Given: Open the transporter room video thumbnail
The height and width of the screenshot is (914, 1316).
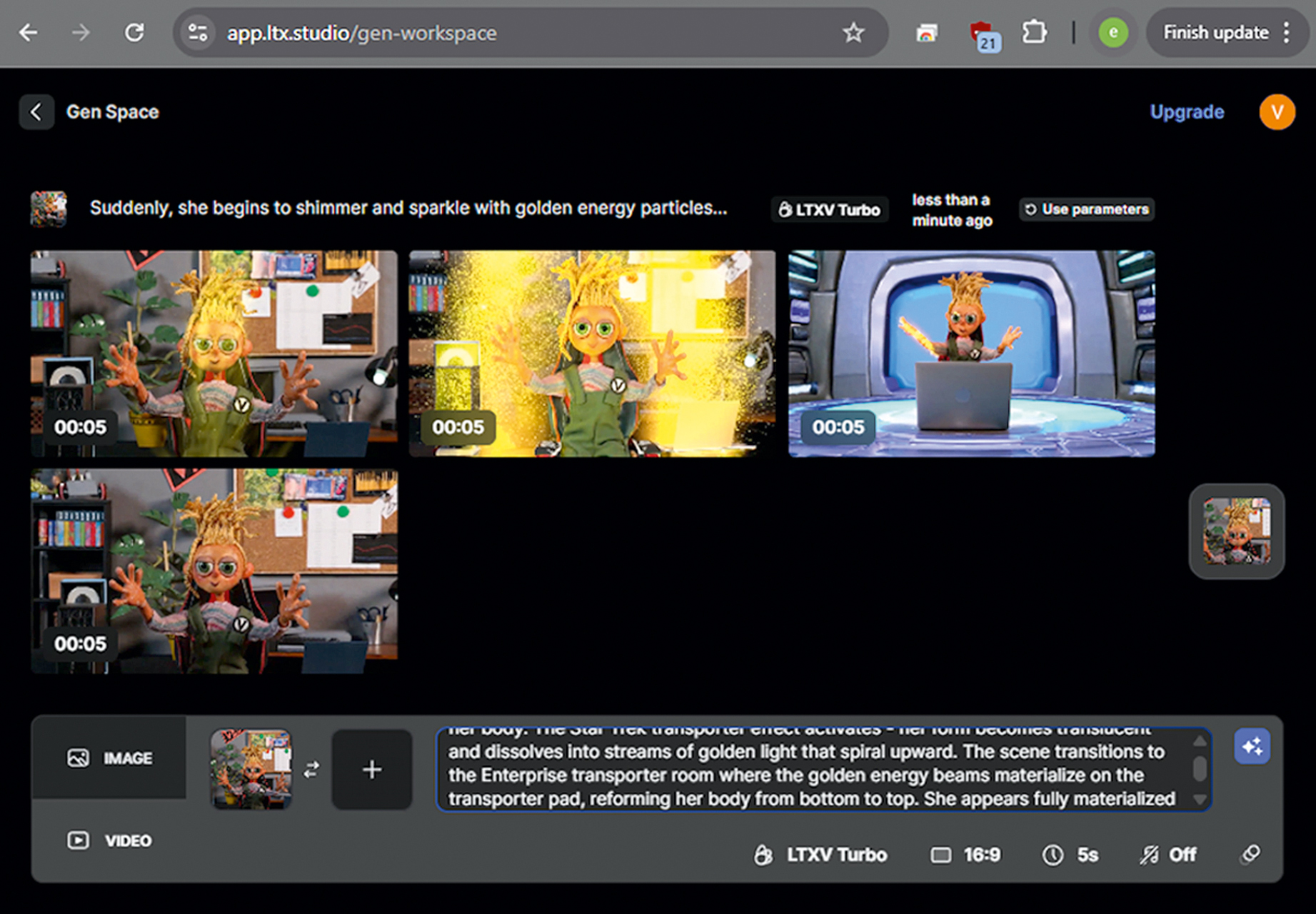Looking at the screenshot, I should pyautogui.click(x=971, y=353).
